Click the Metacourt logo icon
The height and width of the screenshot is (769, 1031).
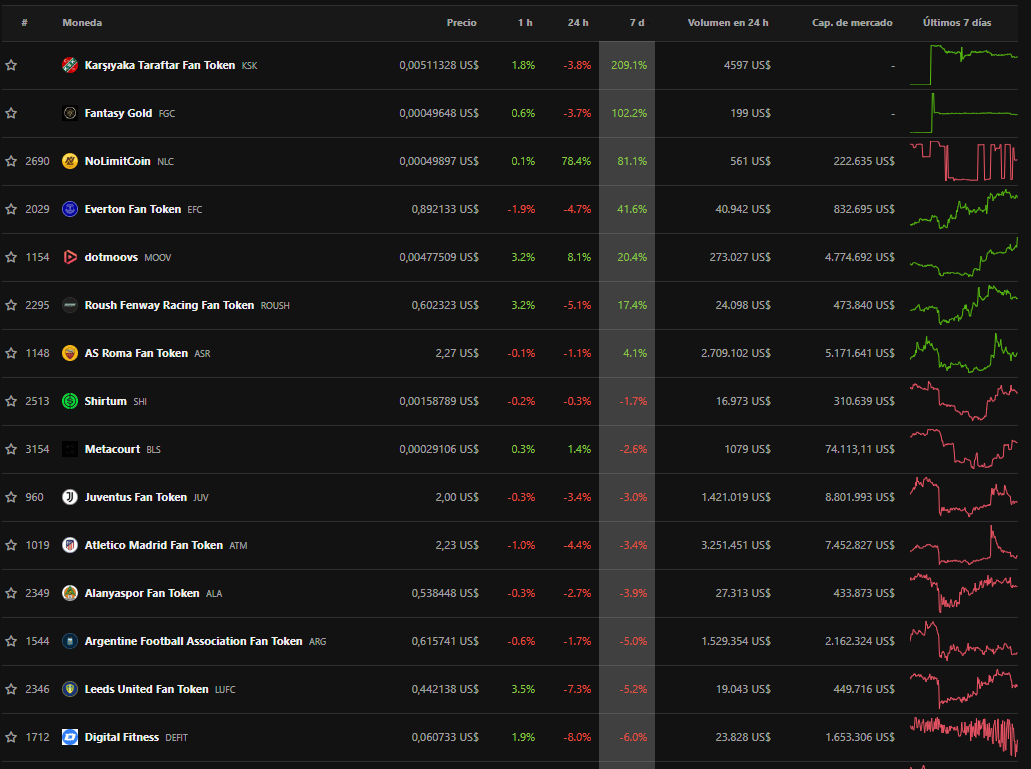(x=70, y=449)
